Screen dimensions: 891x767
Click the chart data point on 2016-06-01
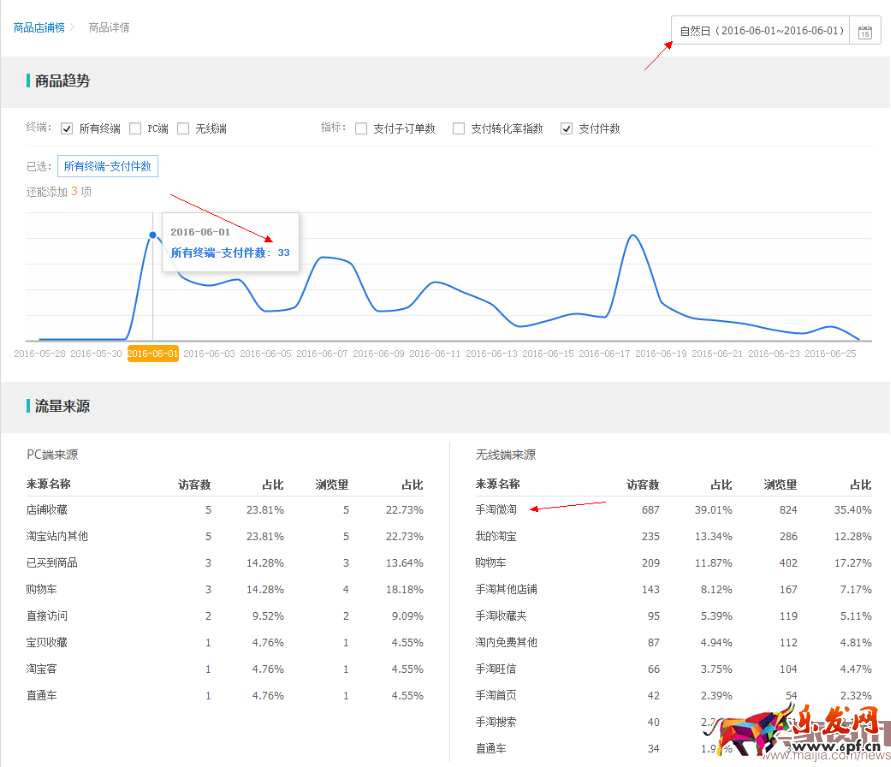coord(153,236)
